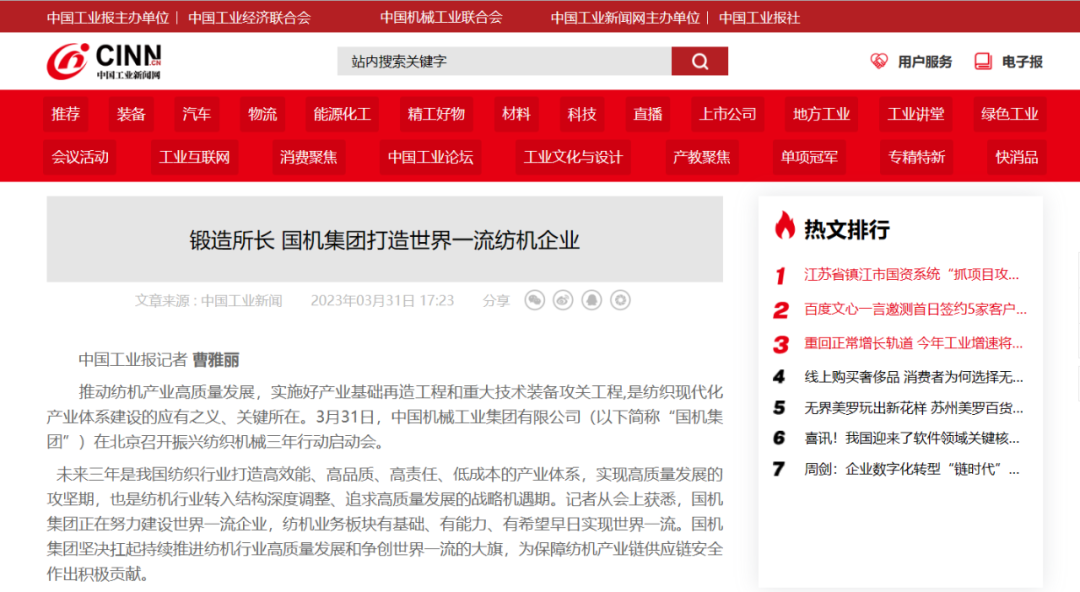This screenshot has height=592, width=1080.
Task: Read hot article 喜讯！我国迎来了软件领域关键核...
Action: [x=911, y=438]
